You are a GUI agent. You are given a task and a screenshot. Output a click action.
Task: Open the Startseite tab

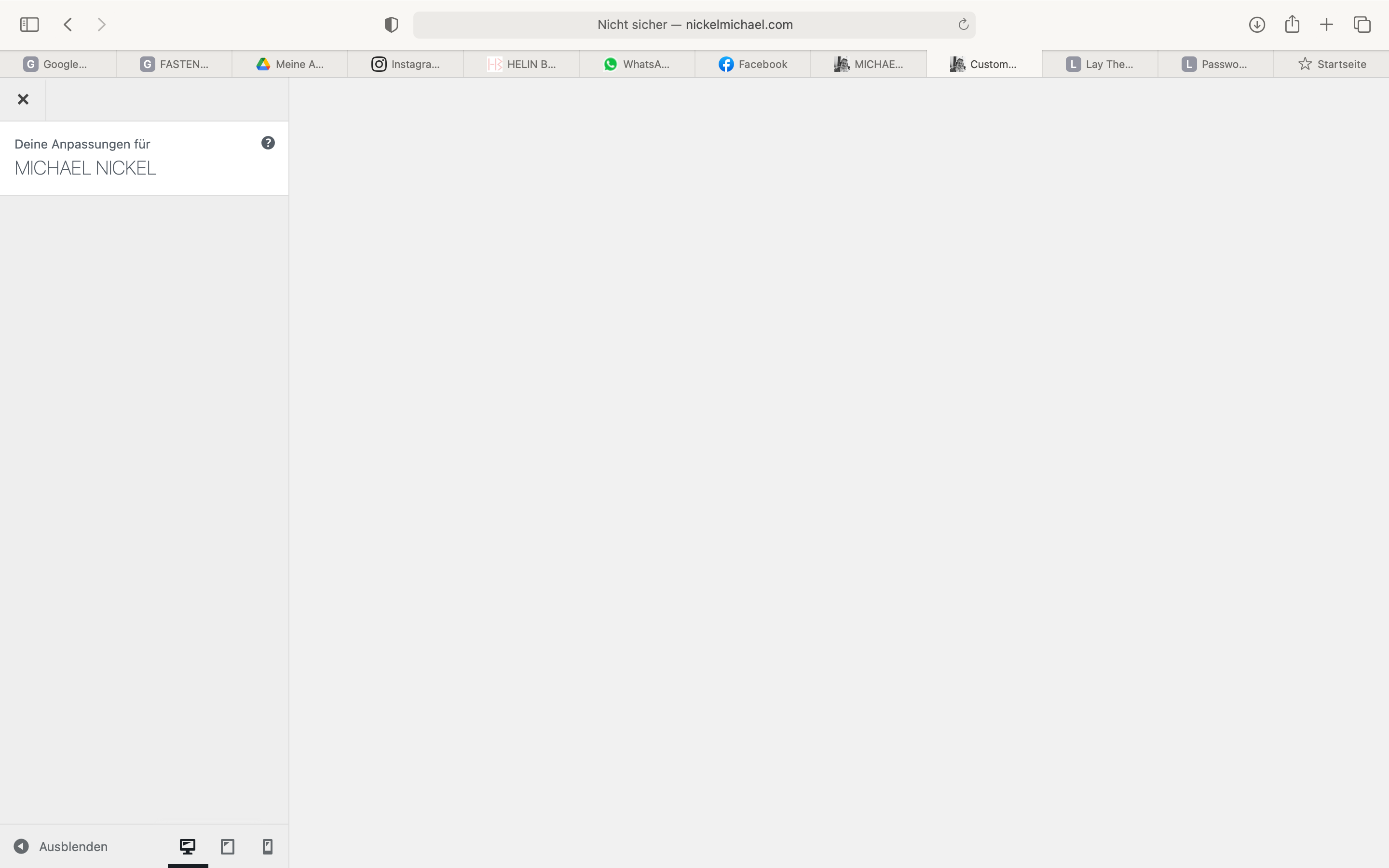pyautogui.click(x=1332, y=64)
